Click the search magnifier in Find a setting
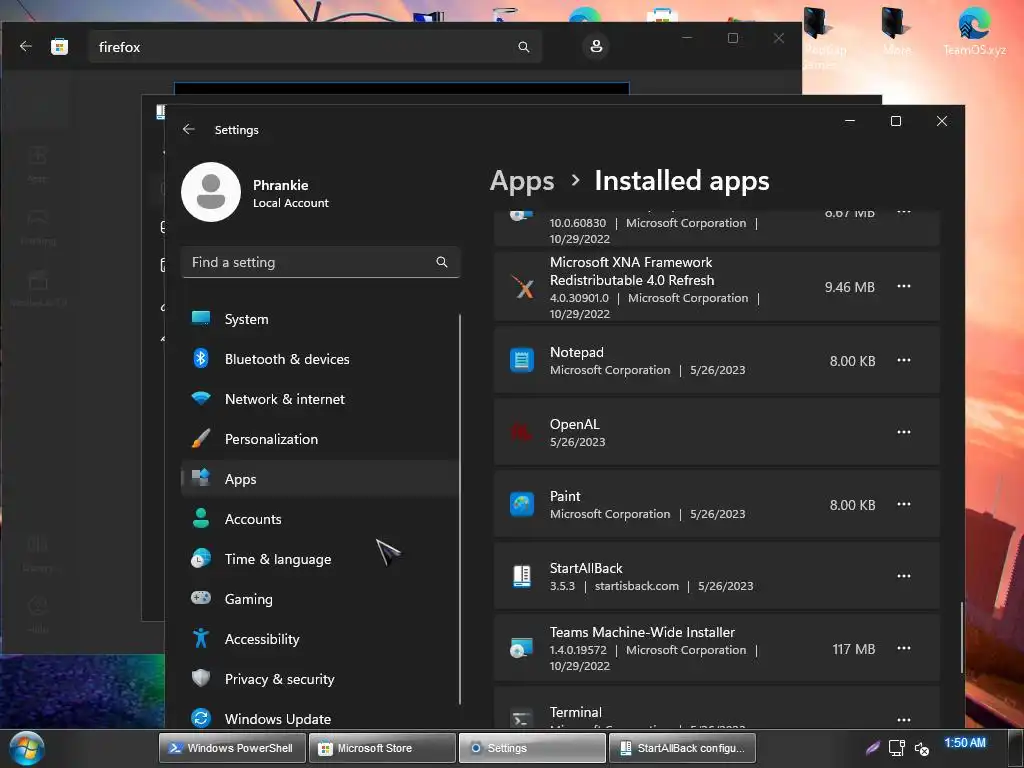The image size is (1024, 768). 442,262
